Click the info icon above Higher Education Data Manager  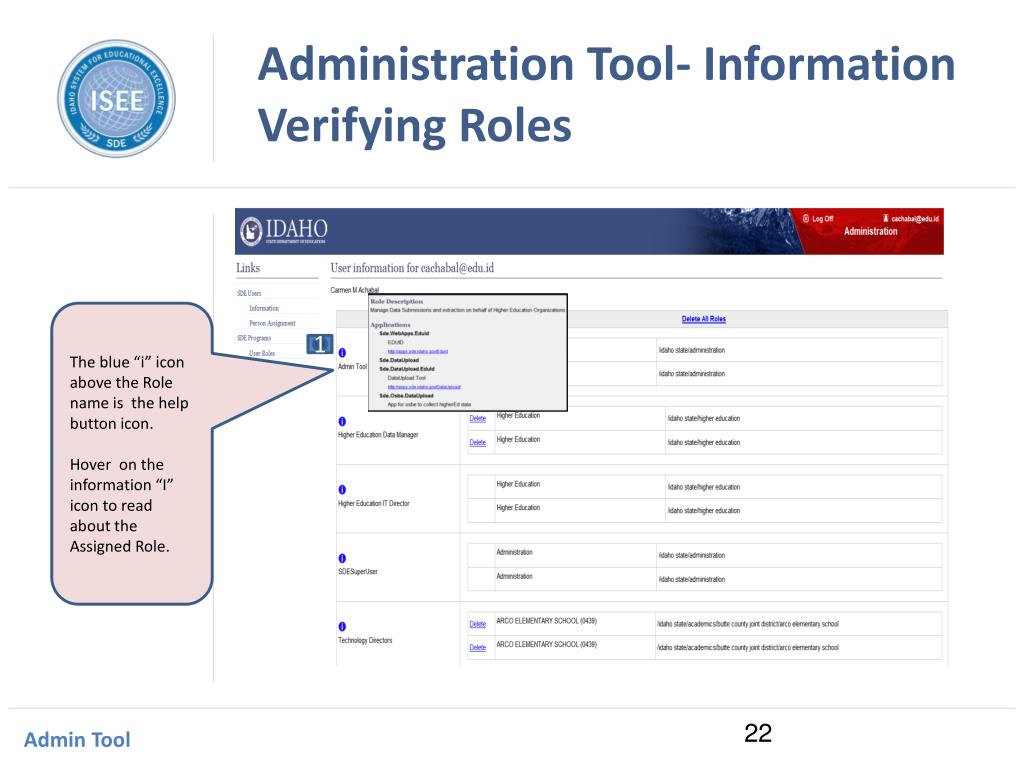click(x=342, y=421)
